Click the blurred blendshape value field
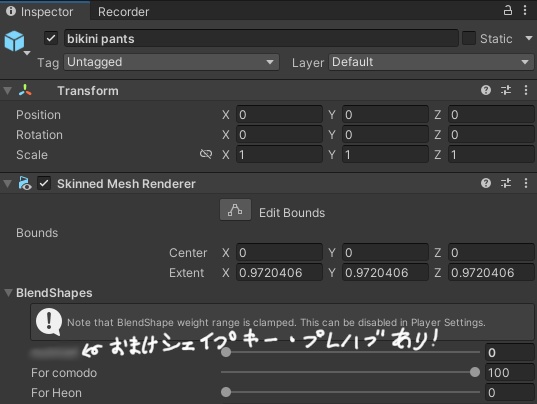 (509, 352)
